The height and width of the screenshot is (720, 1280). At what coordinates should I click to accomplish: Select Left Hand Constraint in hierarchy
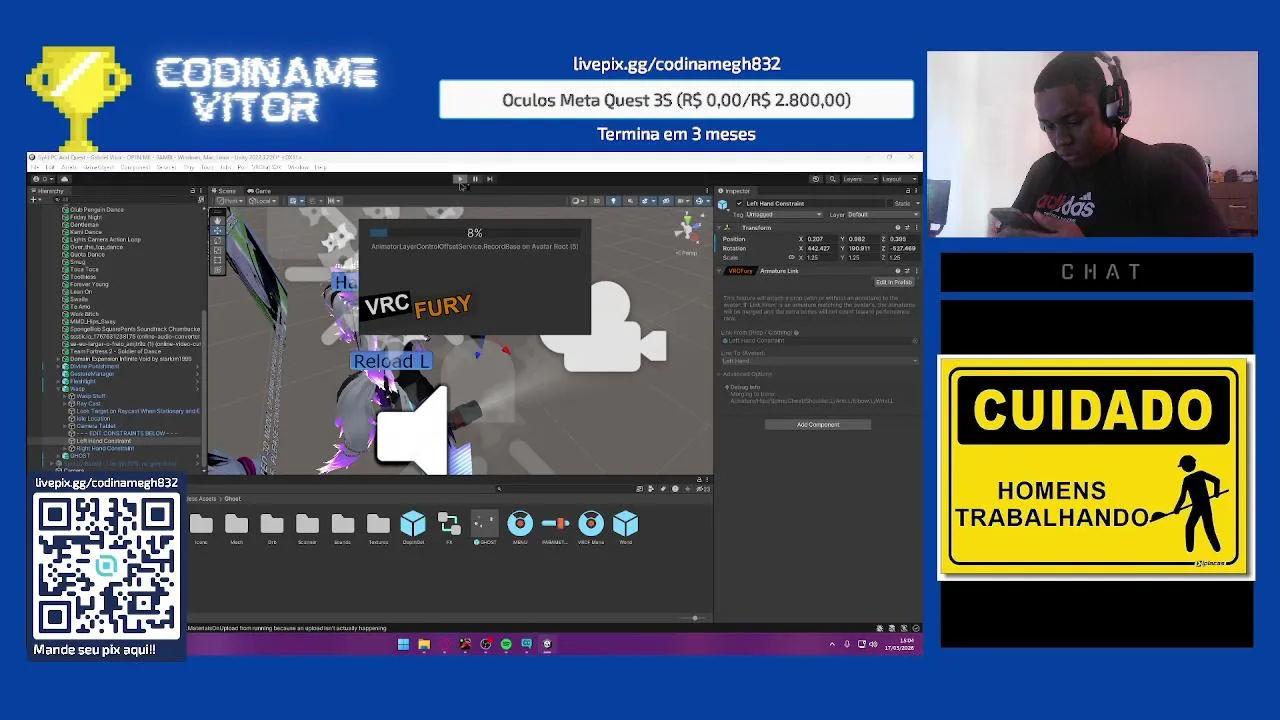(104, 441)
